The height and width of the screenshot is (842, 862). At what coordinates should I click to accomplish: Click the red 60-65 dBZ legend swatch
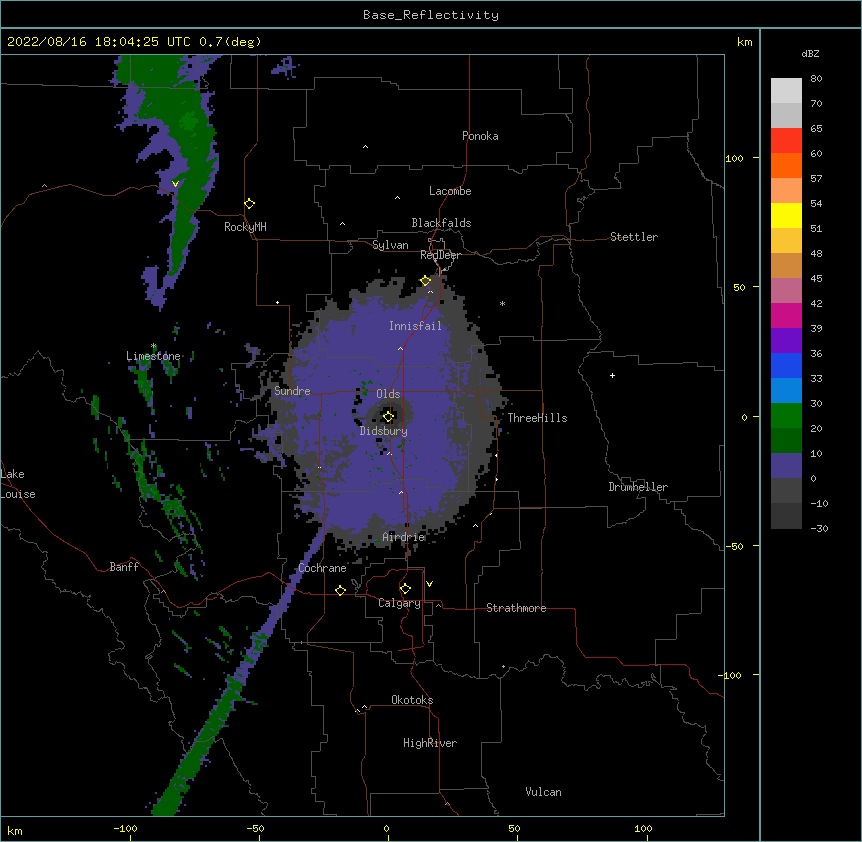(786, 141)
